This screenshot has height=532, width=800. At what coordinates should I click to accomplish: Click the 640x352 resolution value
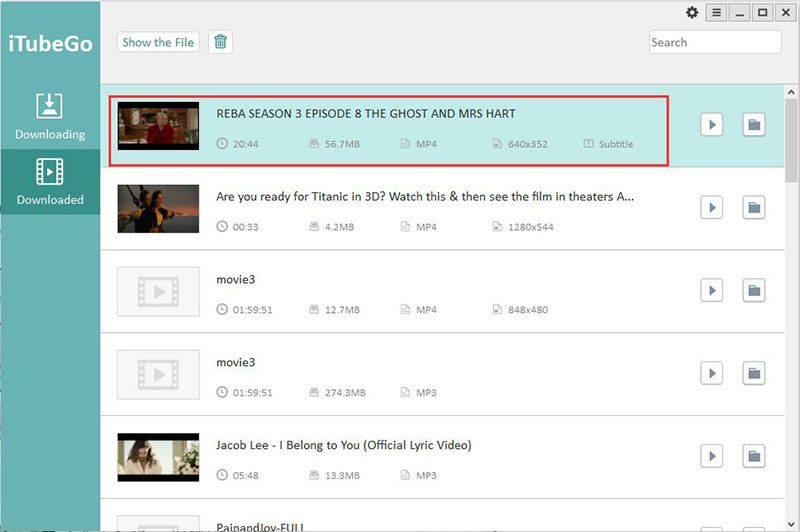[x=528, y=144]
